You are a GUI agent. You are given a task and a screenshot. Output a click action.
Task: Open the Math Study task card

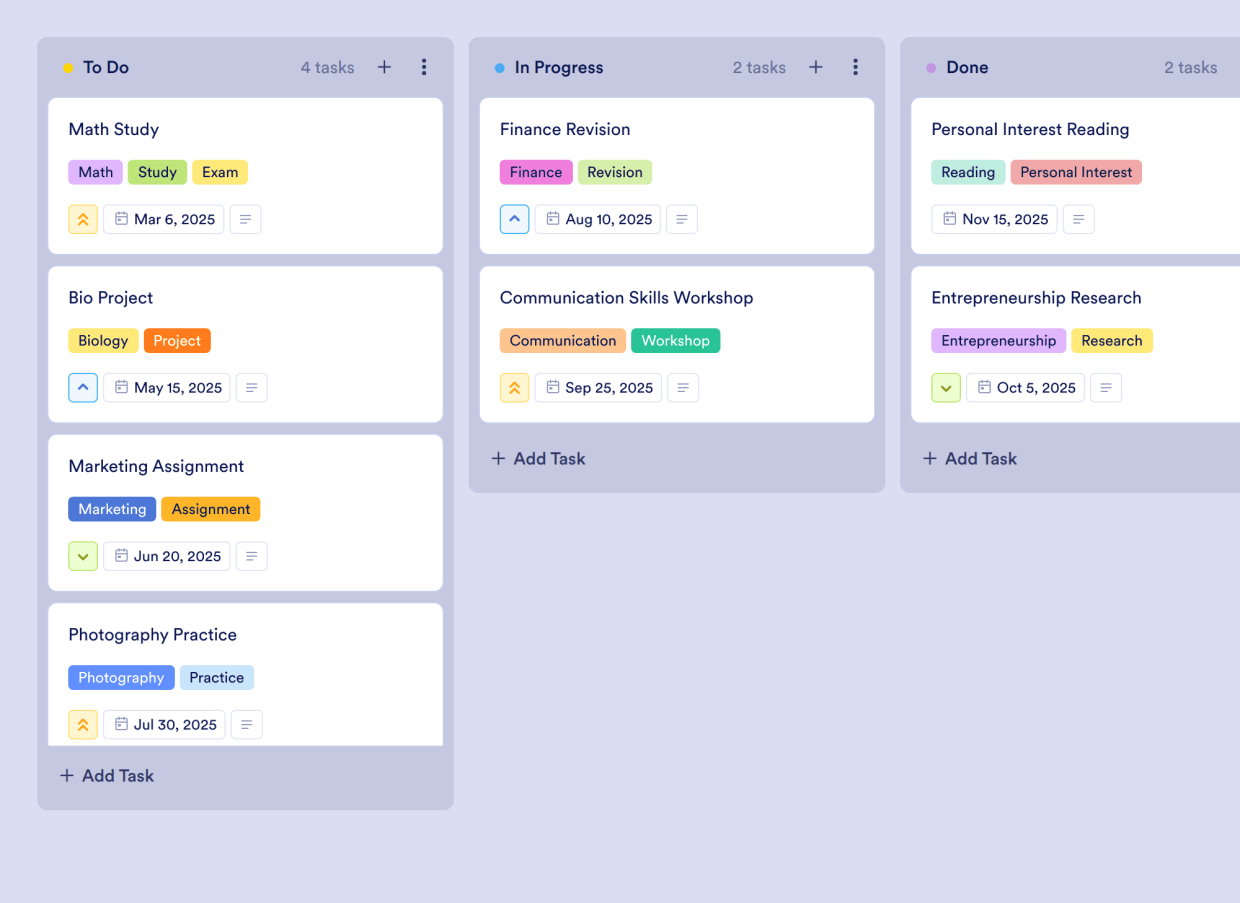click(113, 129)
